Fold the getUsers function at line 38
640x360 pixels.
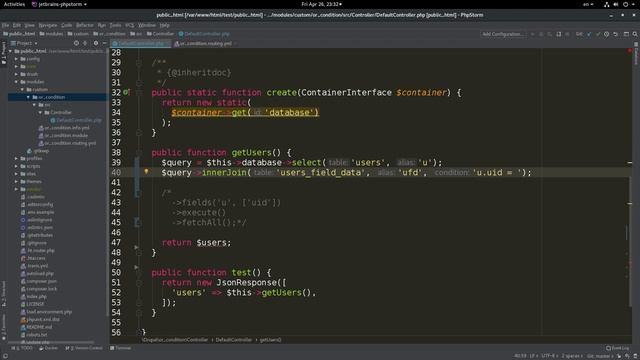pos(139,152)
